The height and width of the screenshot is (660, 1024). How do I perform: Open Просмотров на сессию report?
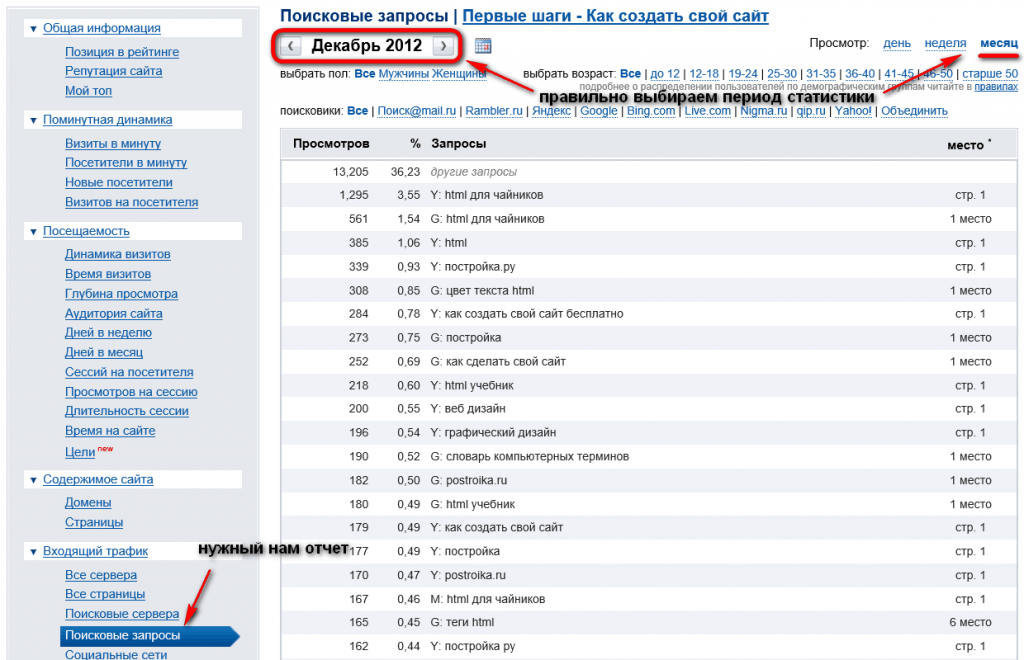click(131, 392)
